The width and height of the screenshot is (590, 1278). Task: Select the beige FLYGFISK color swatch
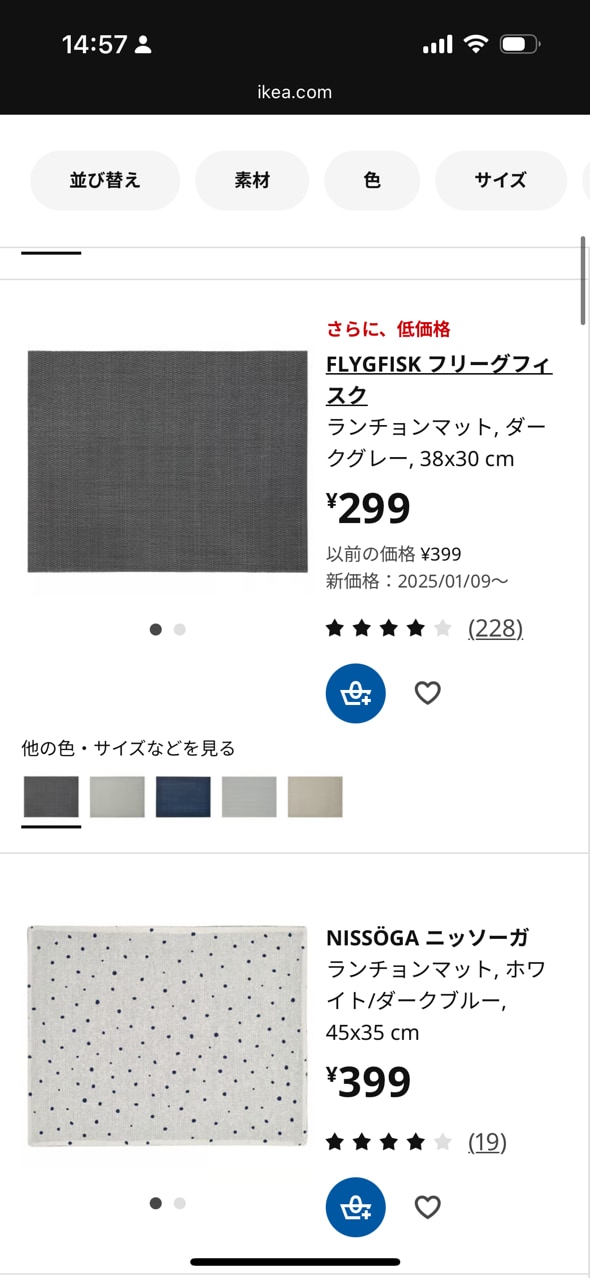point(315,797)
